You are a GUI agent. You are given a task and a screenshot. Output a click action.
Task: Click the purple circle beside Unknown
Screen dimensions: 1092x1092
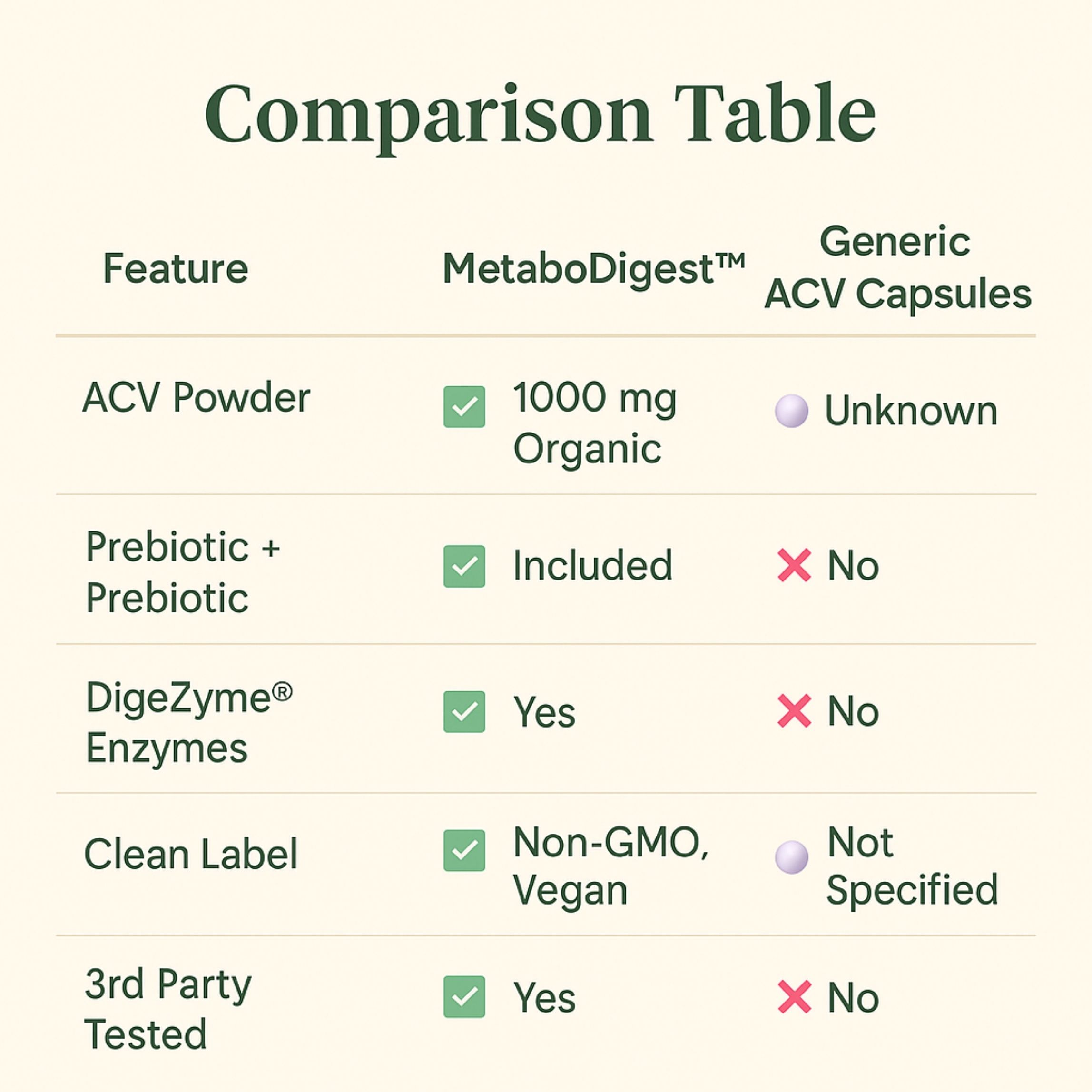click(x=791, y=410)
